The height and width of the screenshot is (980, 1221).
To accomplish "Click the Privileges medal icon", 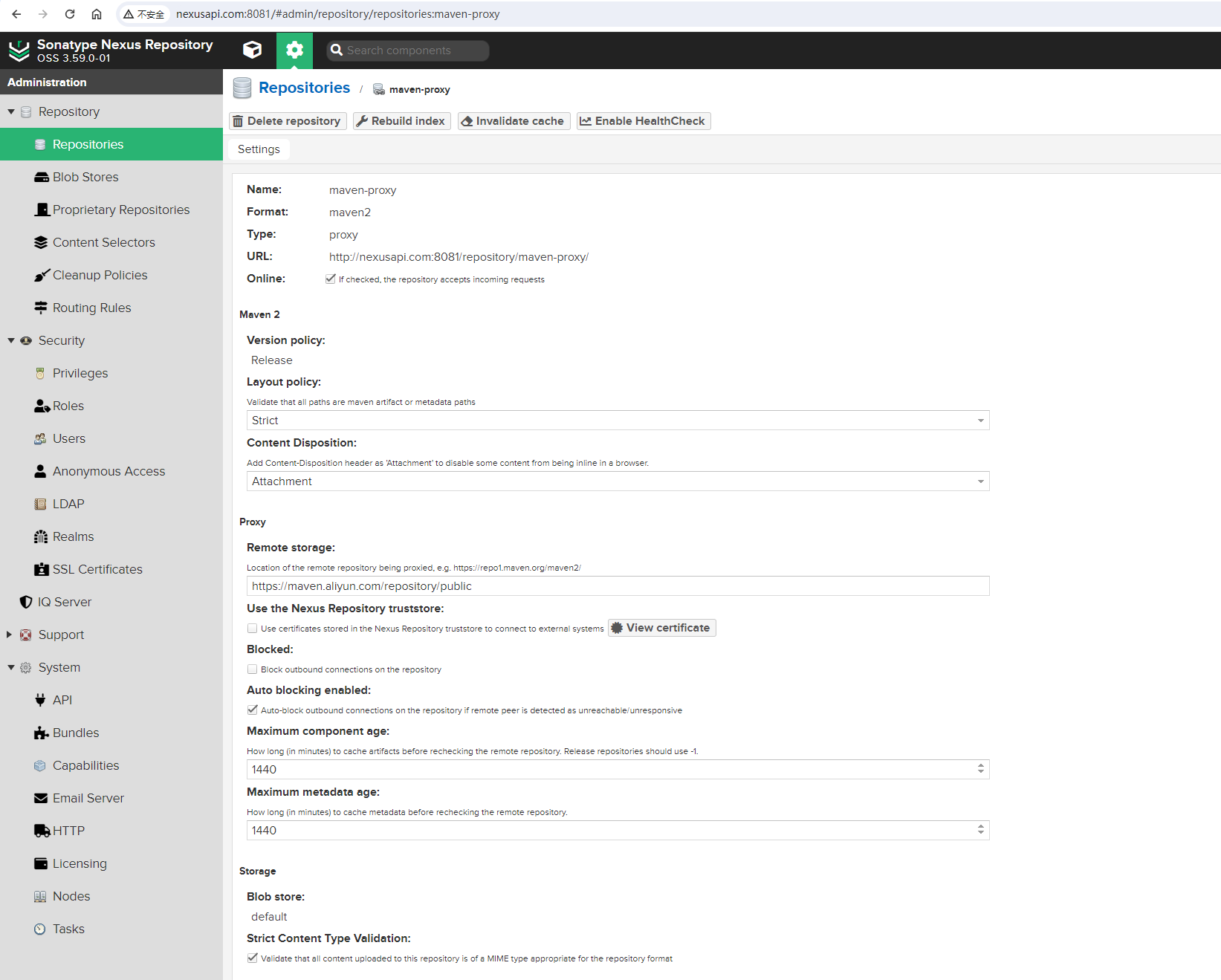I will click(x=40, y=373).
